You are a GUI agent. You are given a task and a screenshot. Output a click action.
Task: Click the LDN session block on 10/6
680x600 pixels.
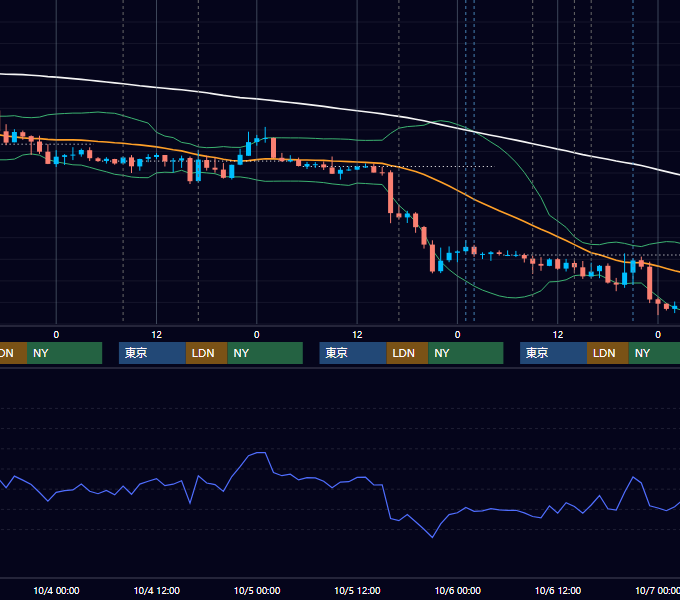pos(608,353)
